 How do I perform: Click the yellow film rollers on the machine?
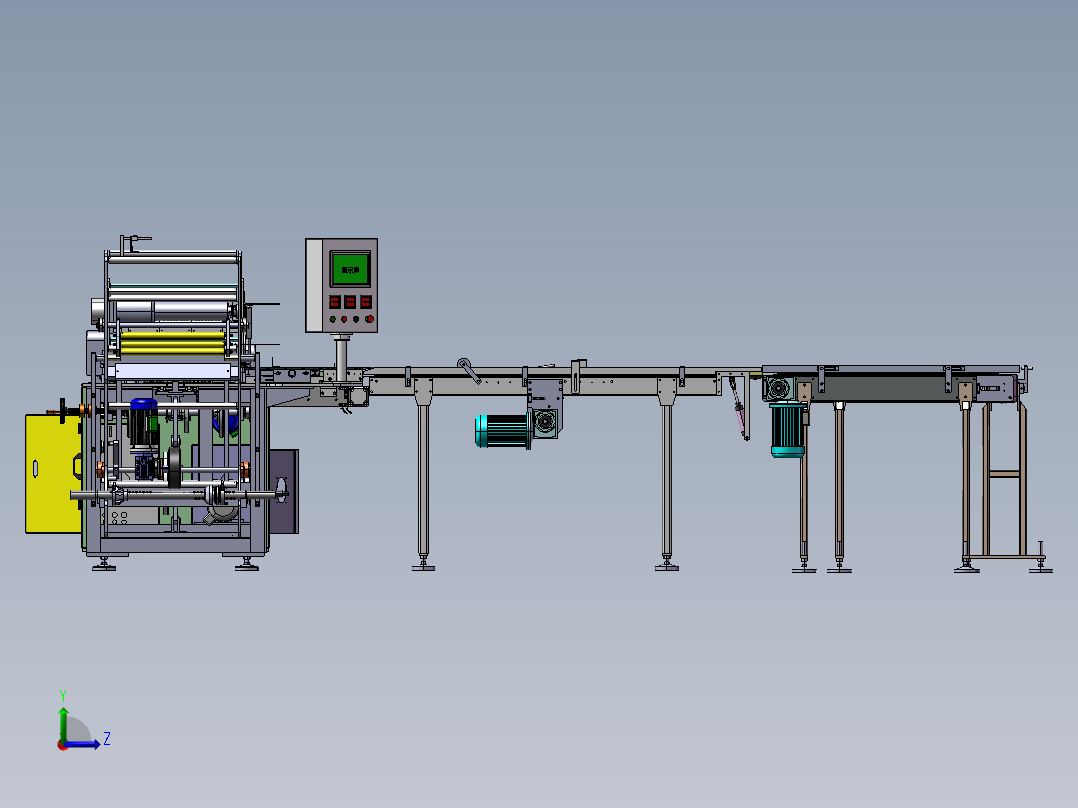[x=173, y=342]
